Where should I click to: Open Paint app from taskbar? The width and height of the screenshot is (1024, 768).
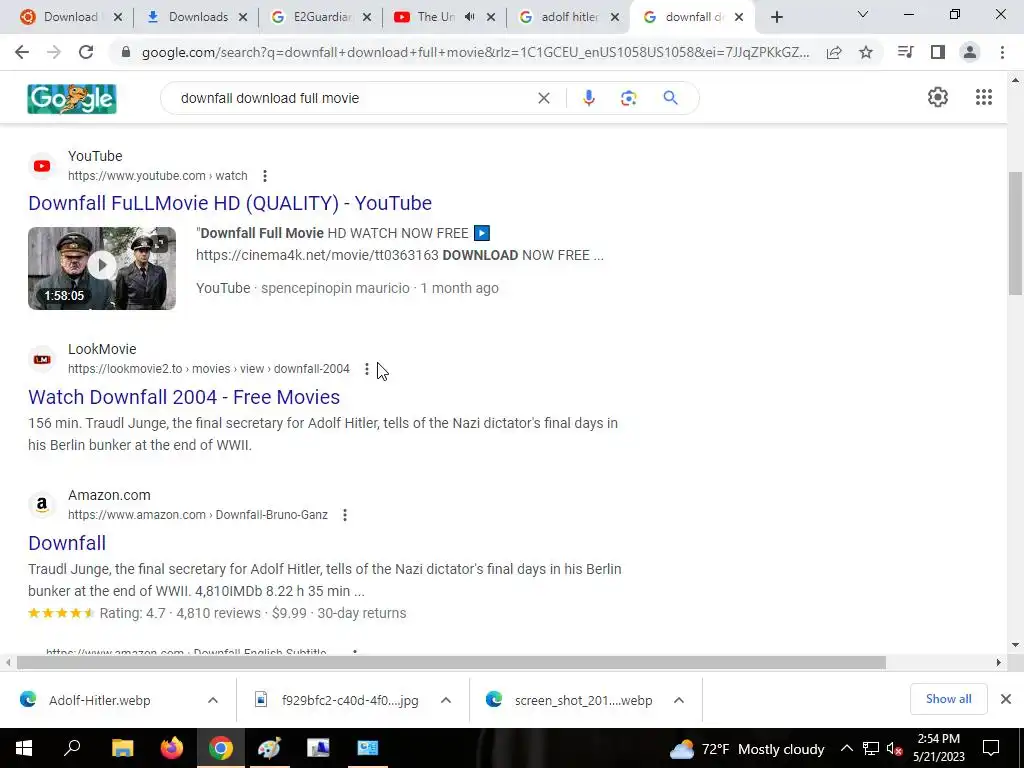pyautogui.click(x=269, y=748)
